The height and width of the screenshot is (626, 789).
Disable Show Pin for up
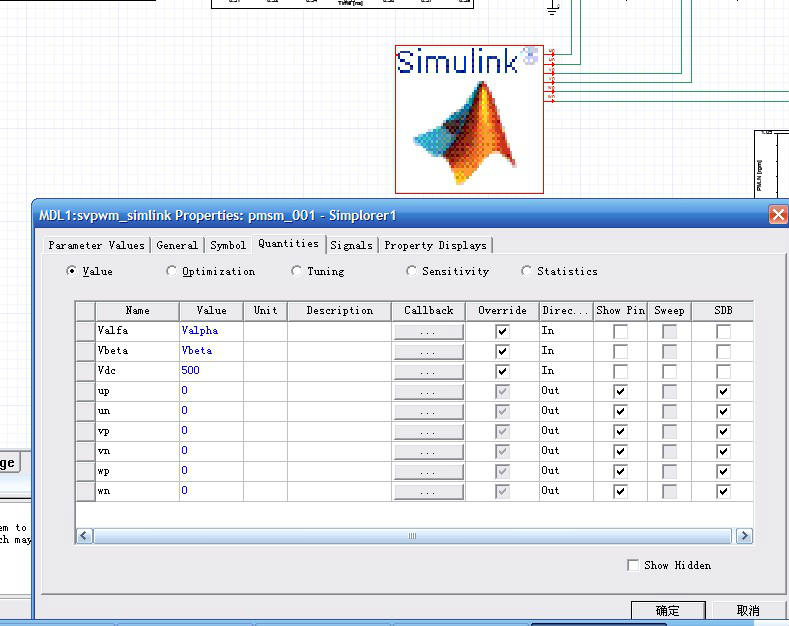(x=620, y=392)
